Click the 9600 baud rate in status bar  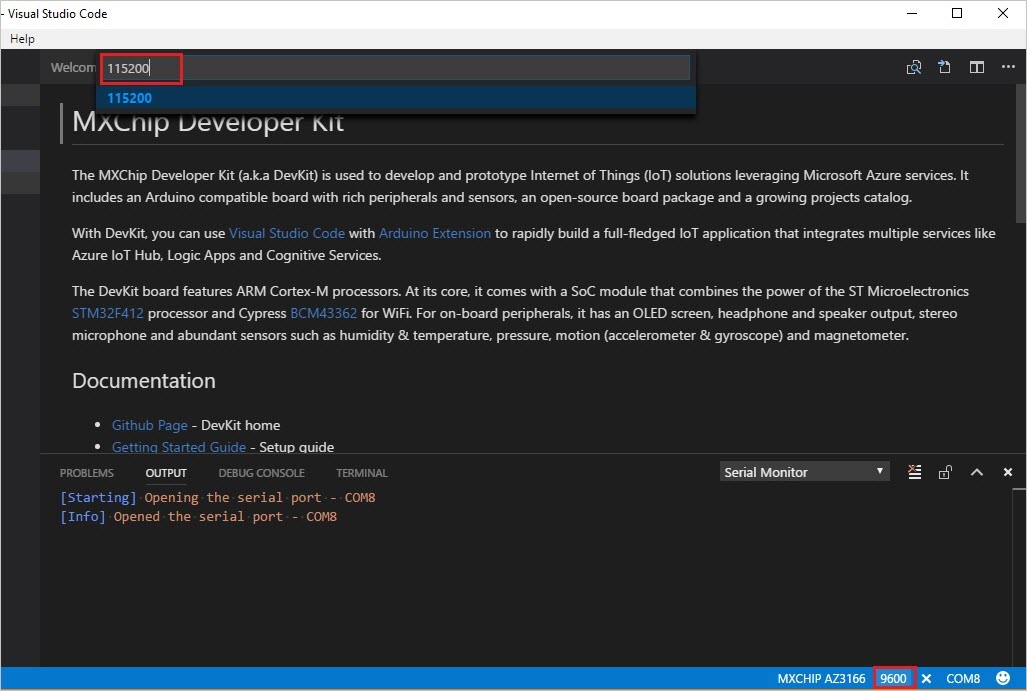(893, 679)
